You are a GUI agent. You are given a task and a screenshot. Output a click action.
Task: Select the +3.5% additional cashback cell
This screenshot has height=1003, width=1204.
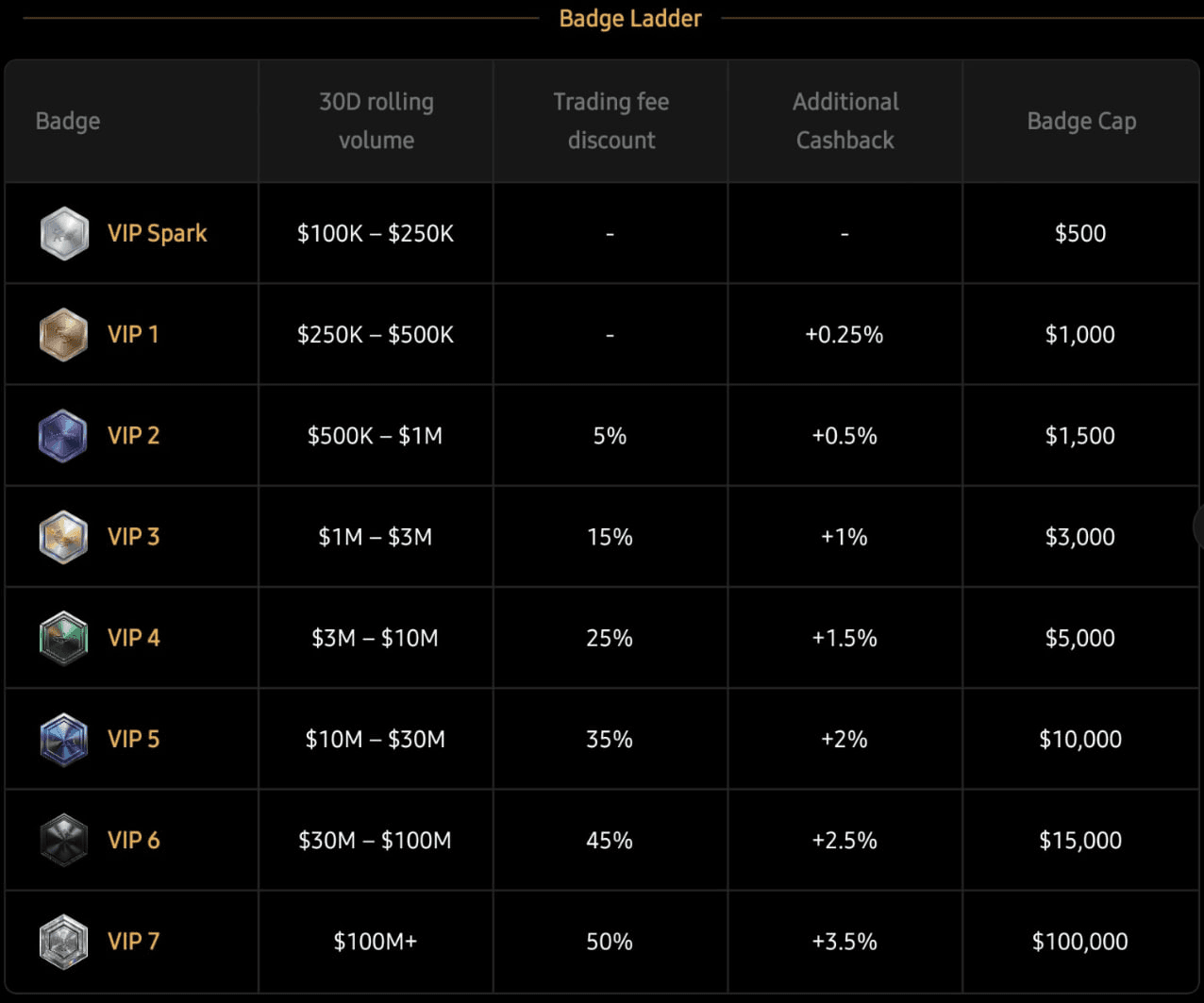(844, 941)
